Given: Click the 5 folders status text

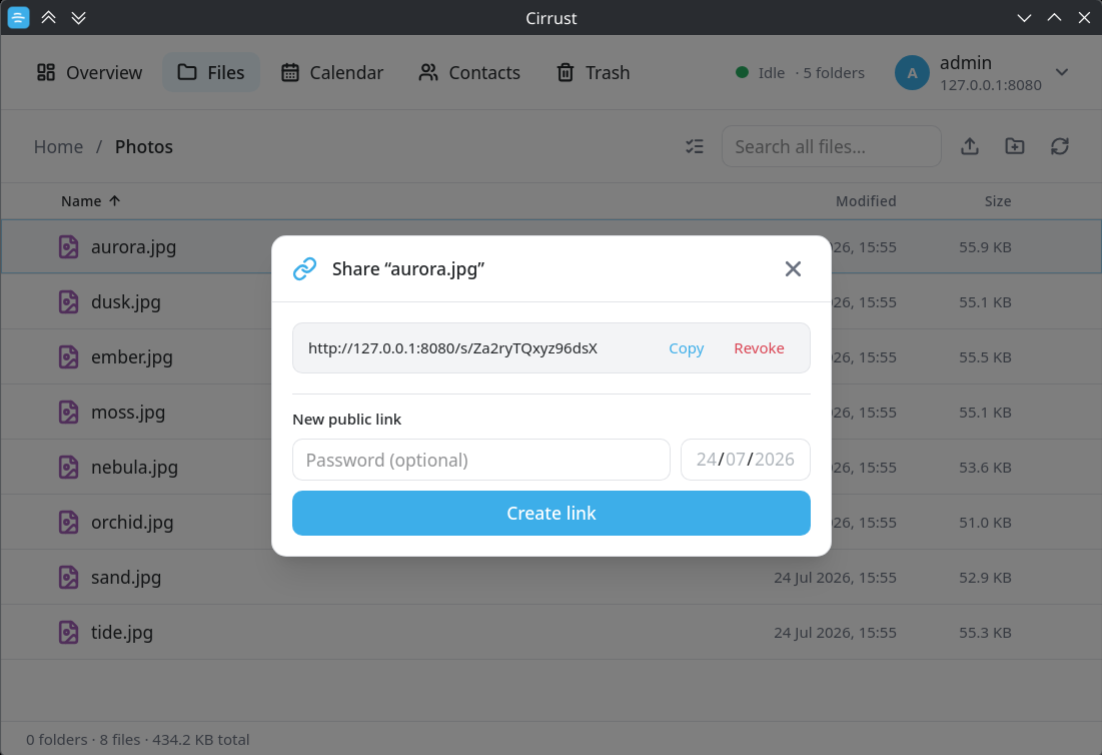Looking at the screenshot, I should [834, 72].
